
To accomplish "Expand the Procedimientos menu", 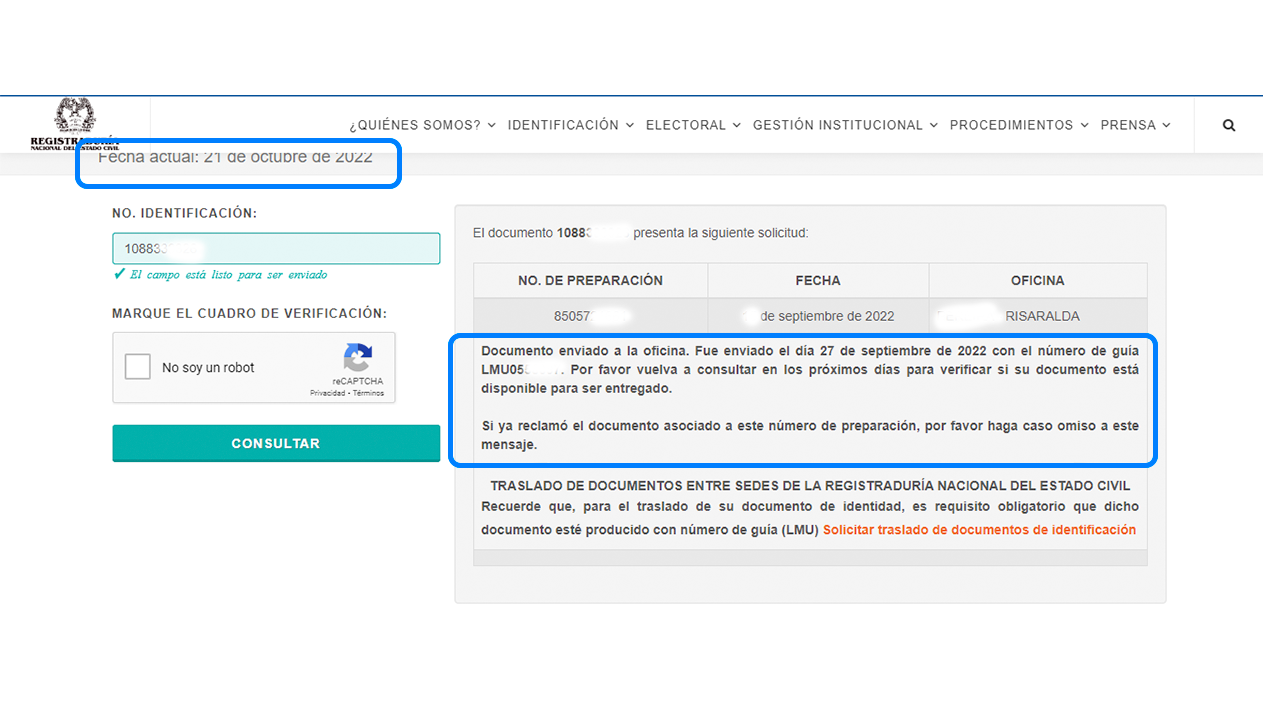I will click(x=1018, y=125).
